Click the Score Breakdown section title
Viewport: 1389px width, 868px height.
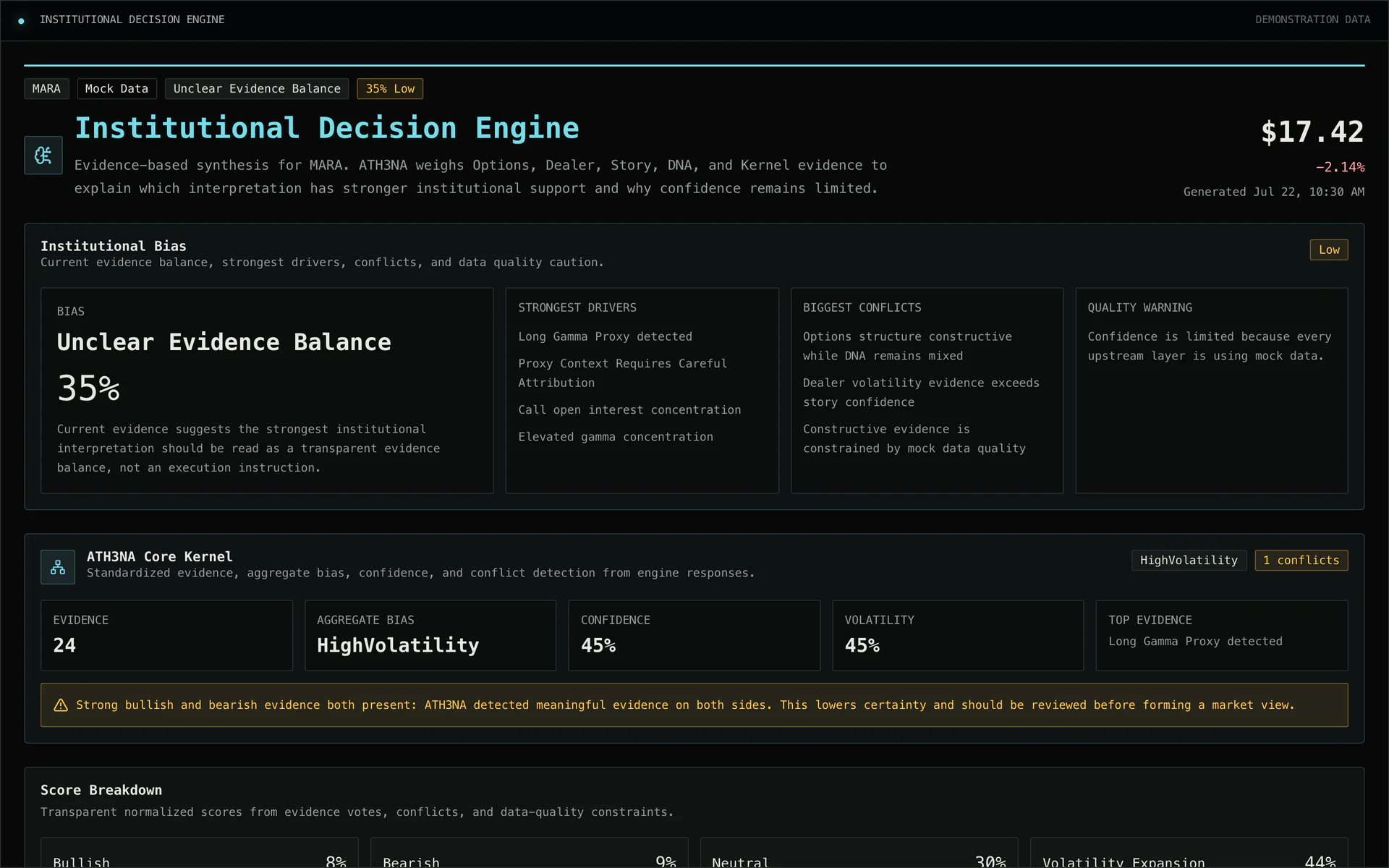tap(101, 790)
